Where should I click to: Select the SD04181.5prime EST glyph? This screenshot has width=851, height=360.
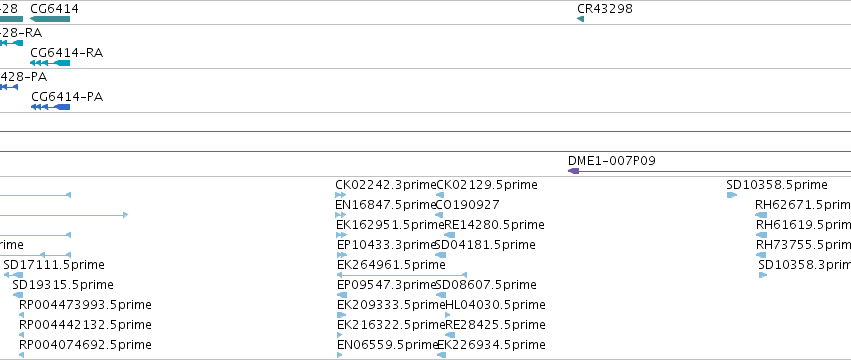[441, 255]
